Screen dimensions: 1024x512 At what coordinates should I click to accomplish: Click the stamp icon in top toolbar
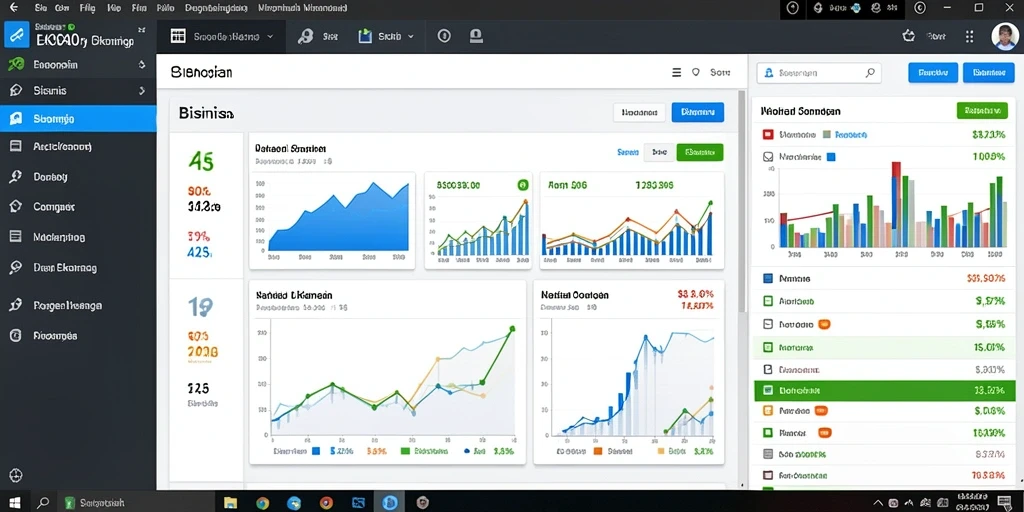point(477,37)
